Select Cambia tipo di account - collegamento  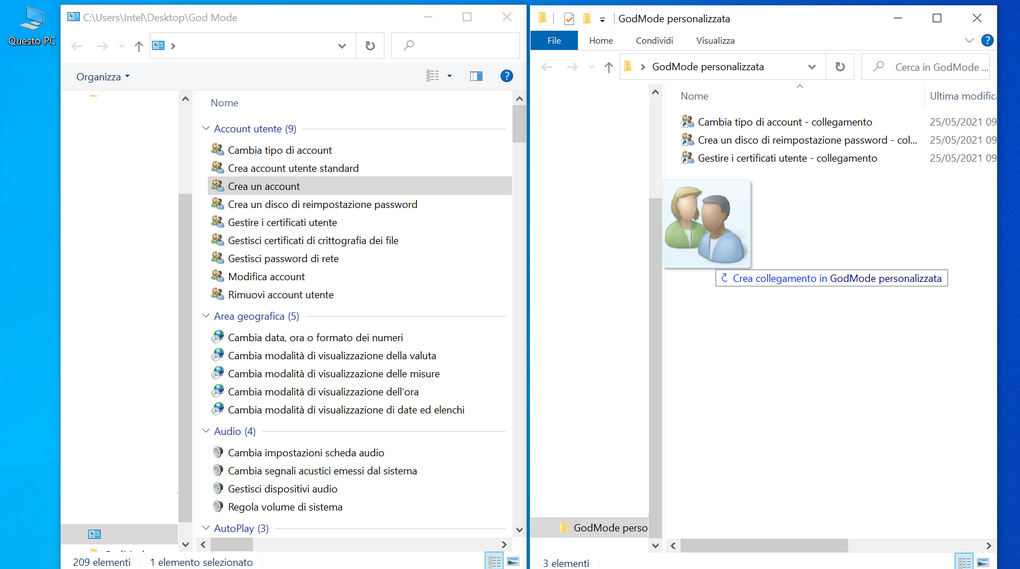click(x=777, y=122)
